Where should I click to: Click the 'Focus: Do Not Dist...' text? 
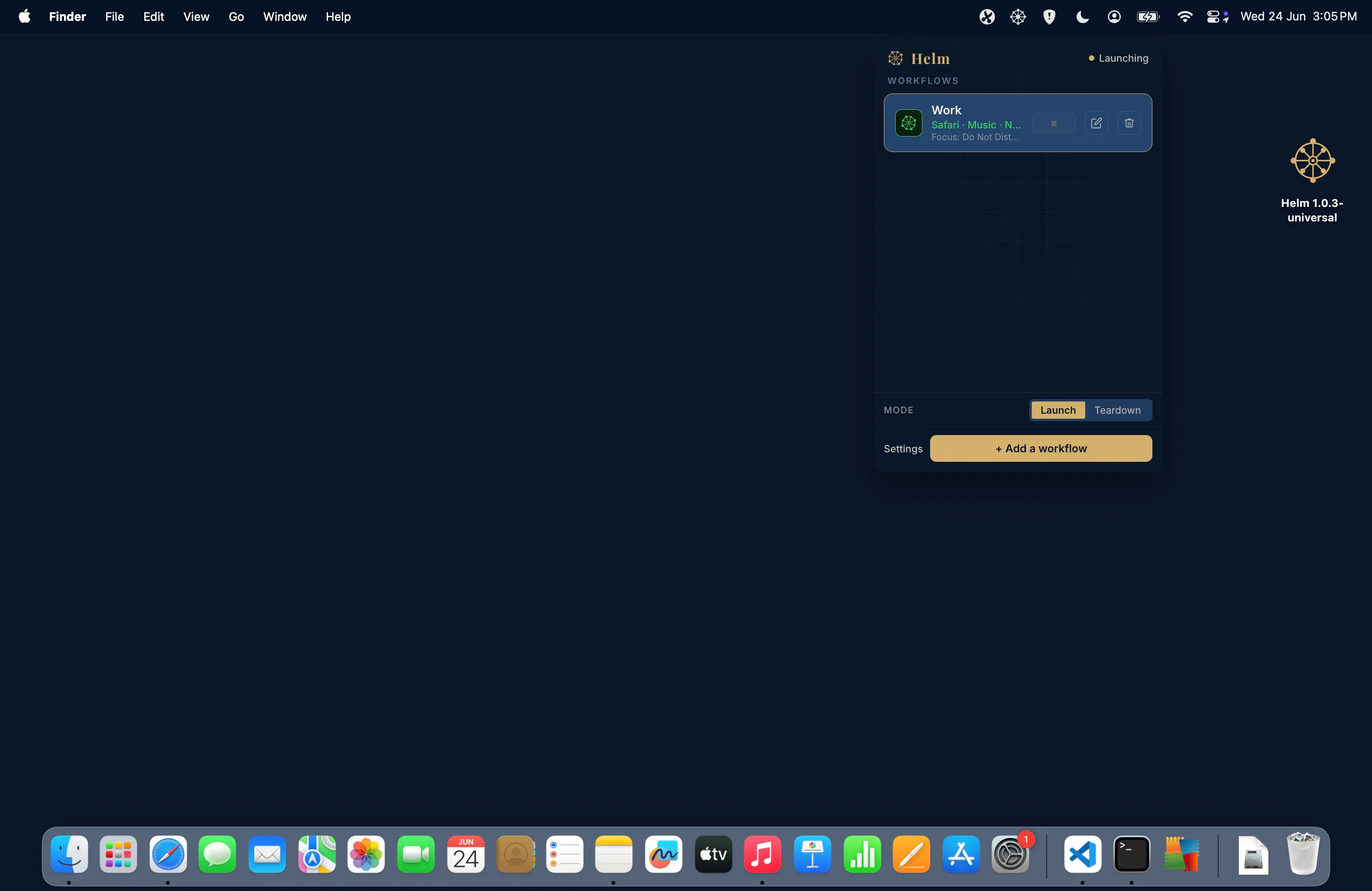click(975, 137)
